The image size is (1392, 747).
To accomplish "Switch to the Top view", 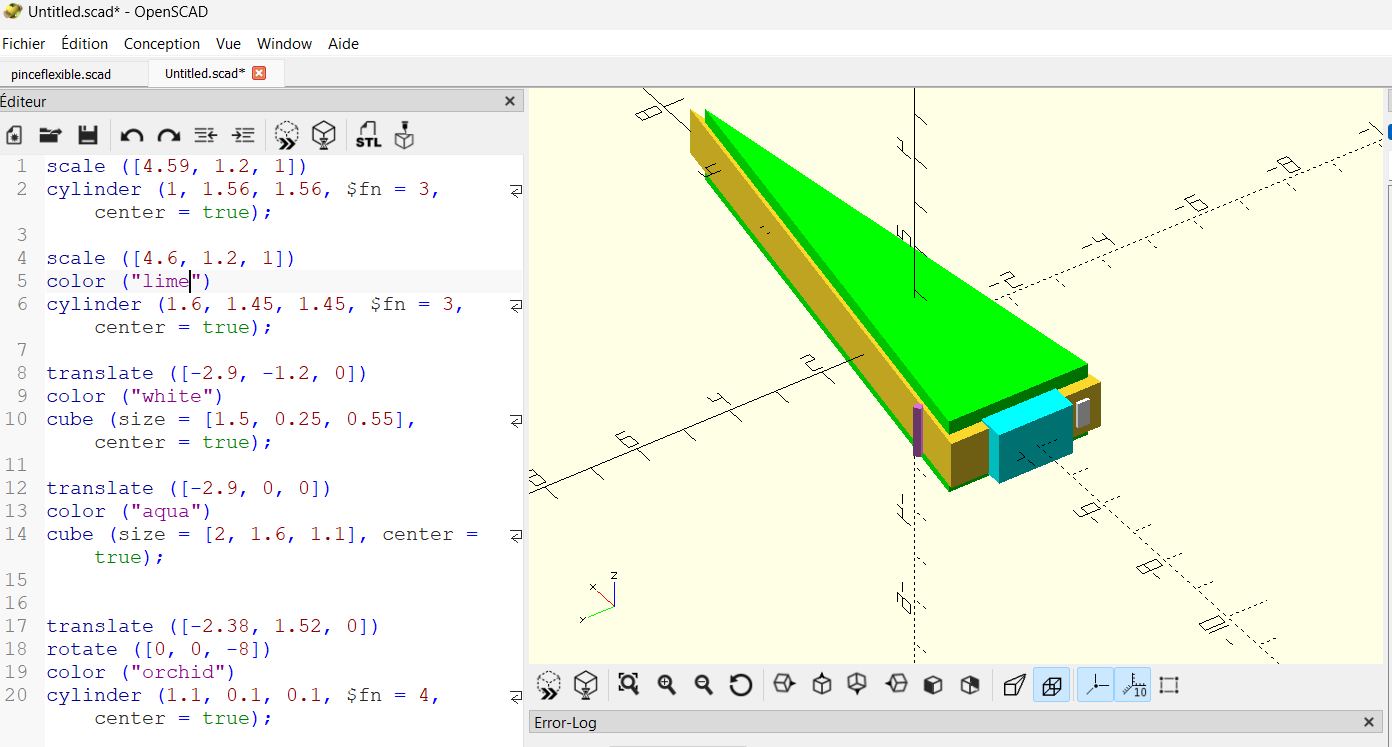I will 822,685.
